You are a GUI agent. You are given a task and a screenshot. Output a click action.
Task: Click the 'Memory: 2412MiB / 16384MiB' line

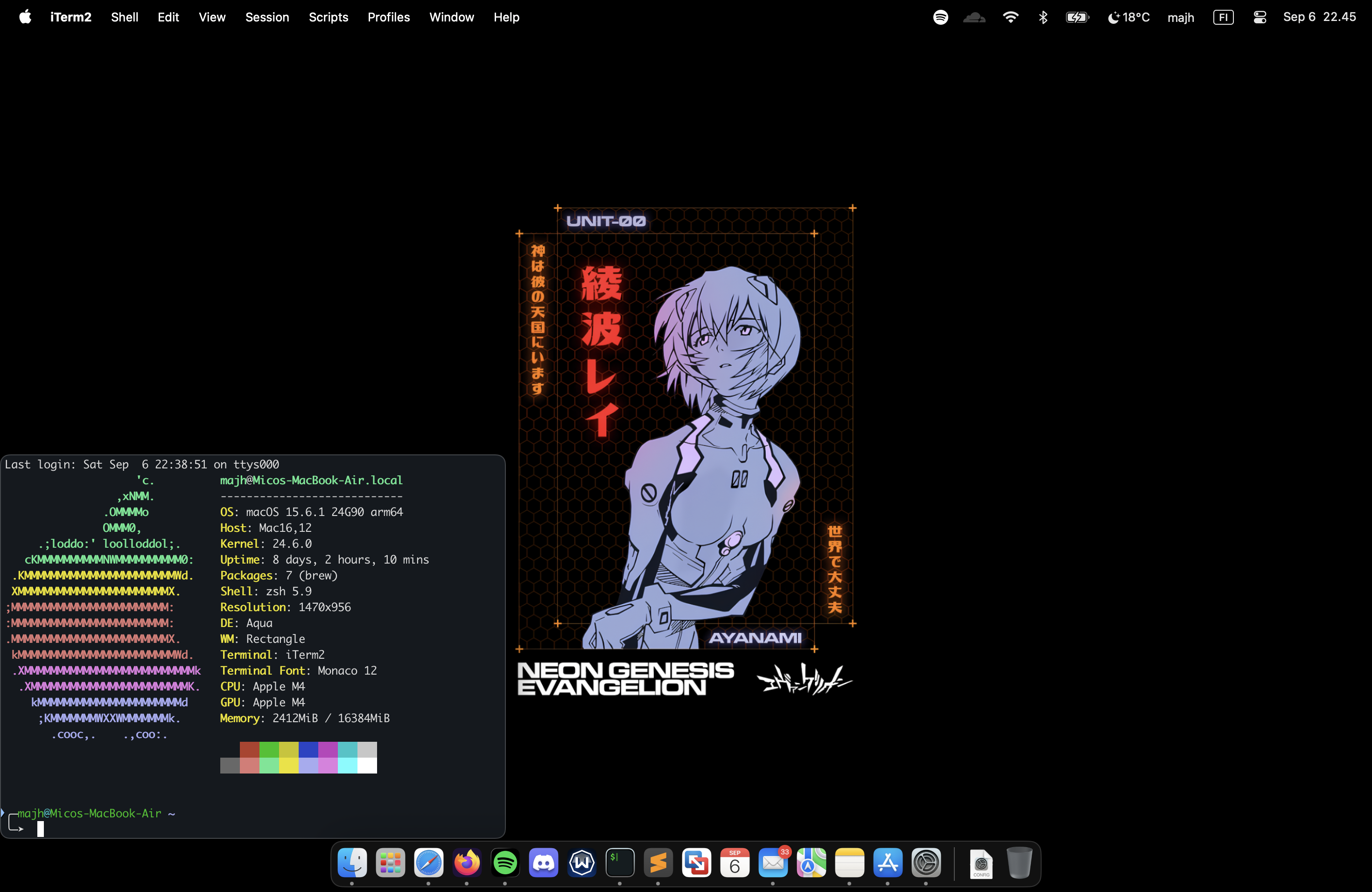(305, 718)
